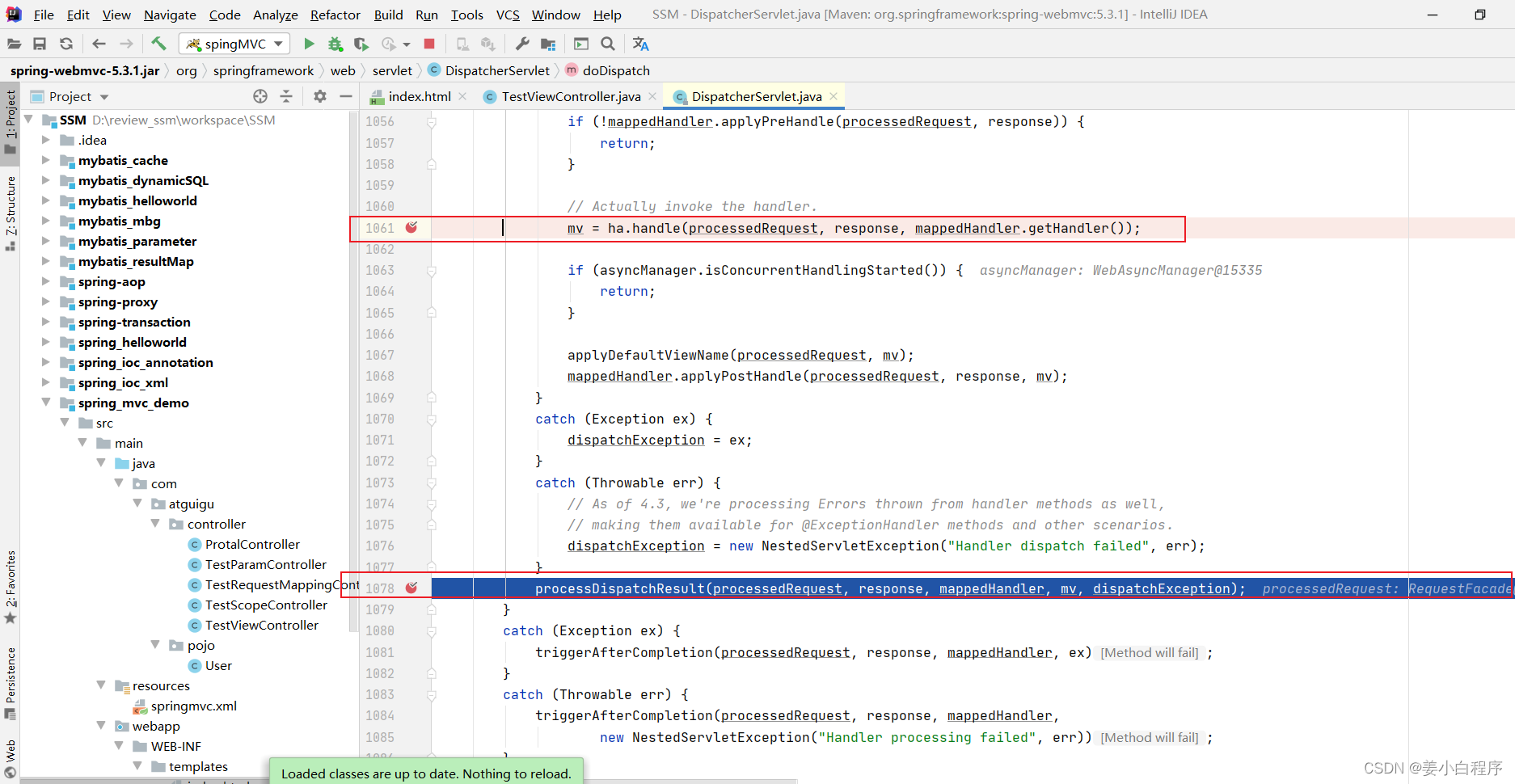Viewport: 1515px width, 784px height.
Task: Open Search Everywhere magnifier icon
Action: coord(608,44)
